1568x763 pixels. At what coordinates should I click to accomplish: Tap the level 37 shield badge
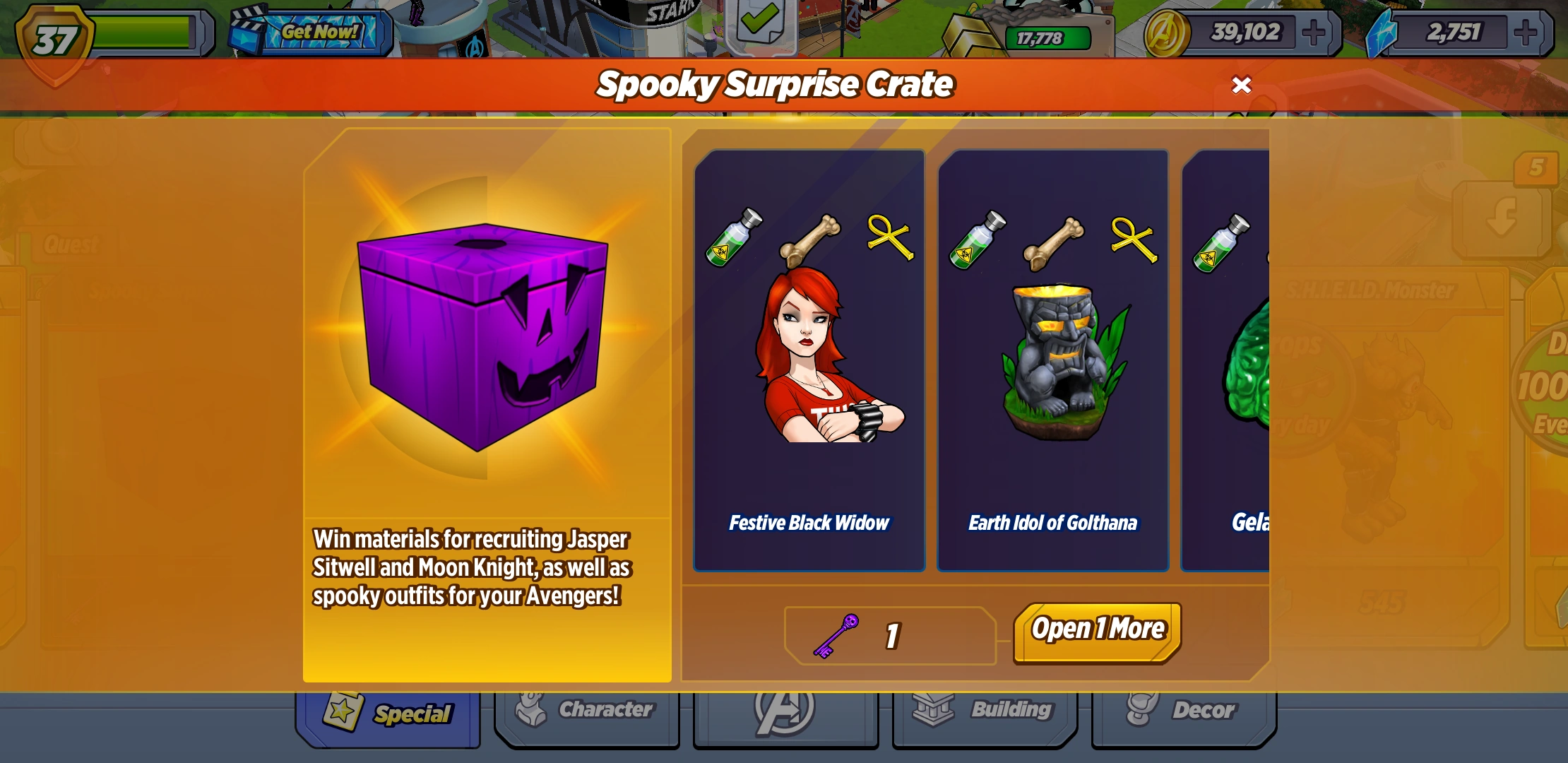tap(54, 41)
